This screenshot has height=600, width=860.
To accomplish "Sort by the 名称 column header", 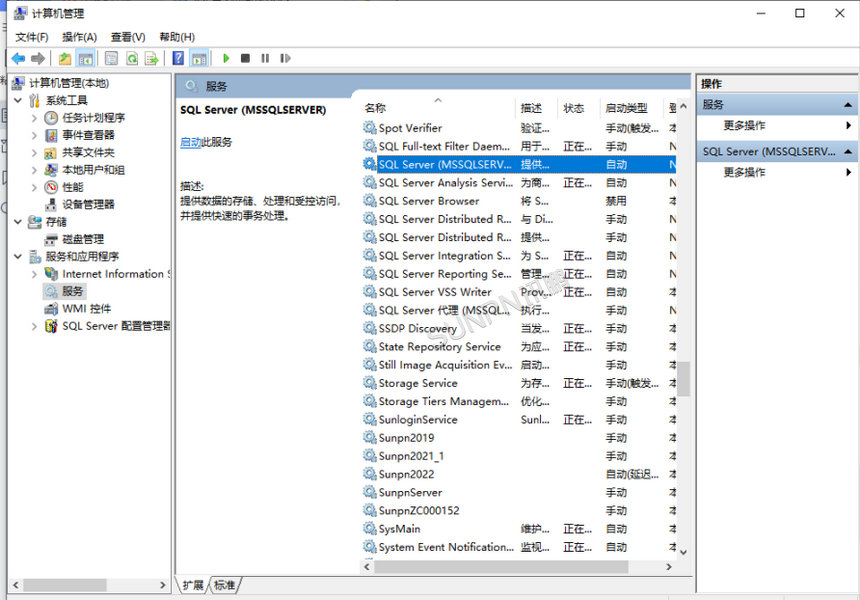I will pyautogui.click(x=439, y=108).
